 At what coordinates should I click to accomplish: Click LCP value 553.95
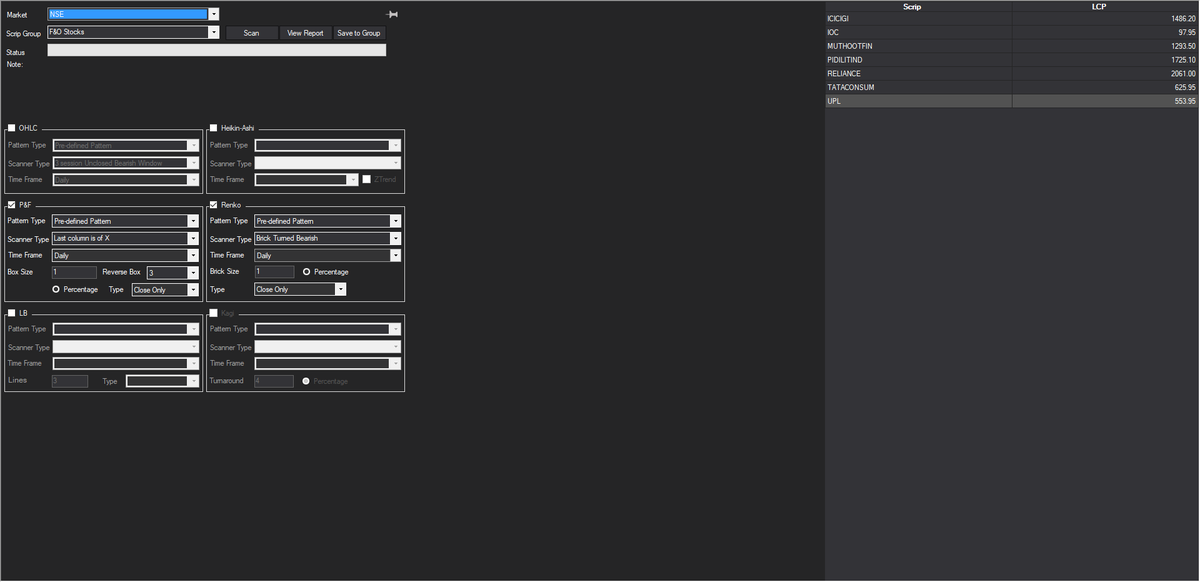1185,102
